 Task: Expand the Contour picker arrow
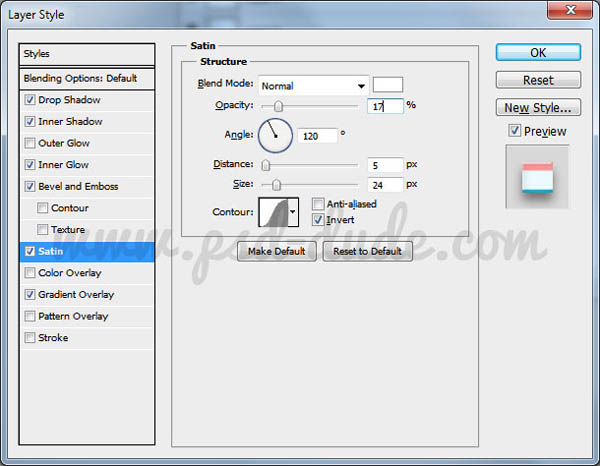[293, 211]
